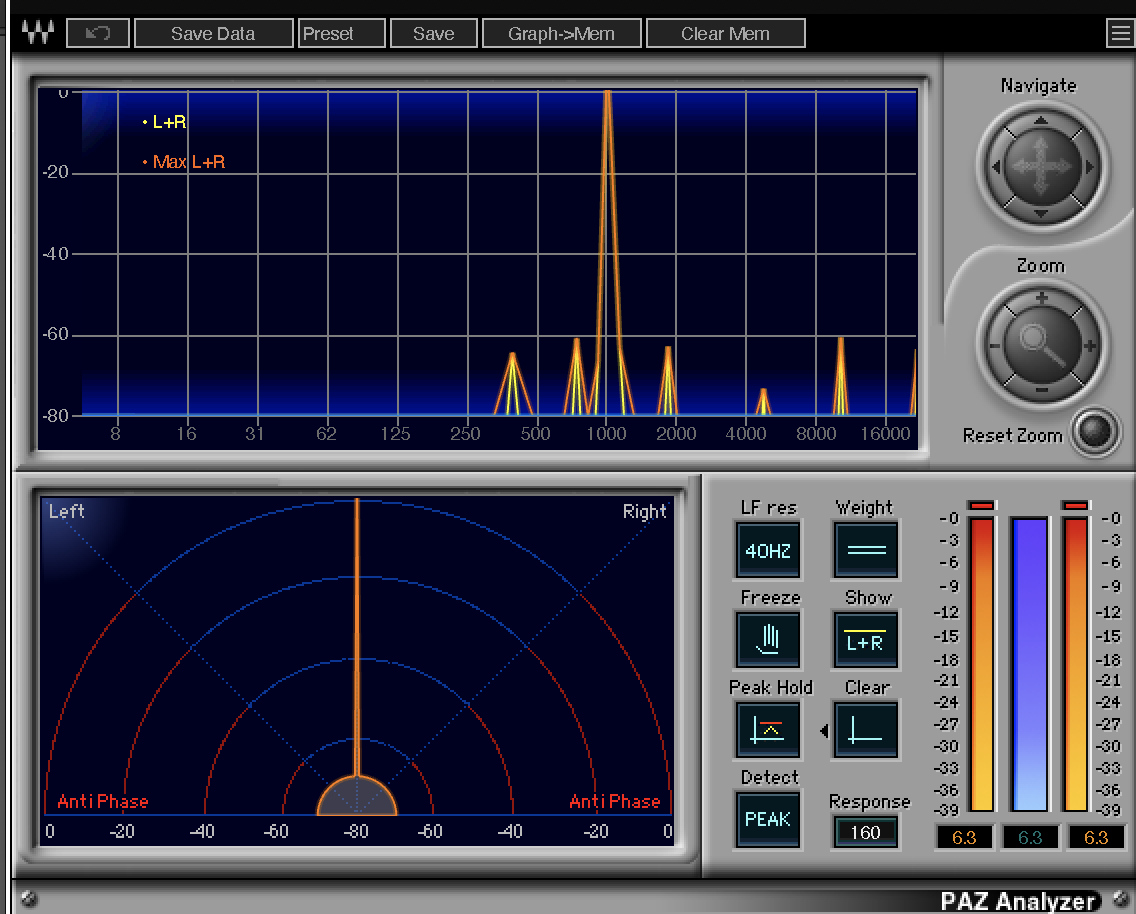Click the left clip indicator LED

coord(982,505)
